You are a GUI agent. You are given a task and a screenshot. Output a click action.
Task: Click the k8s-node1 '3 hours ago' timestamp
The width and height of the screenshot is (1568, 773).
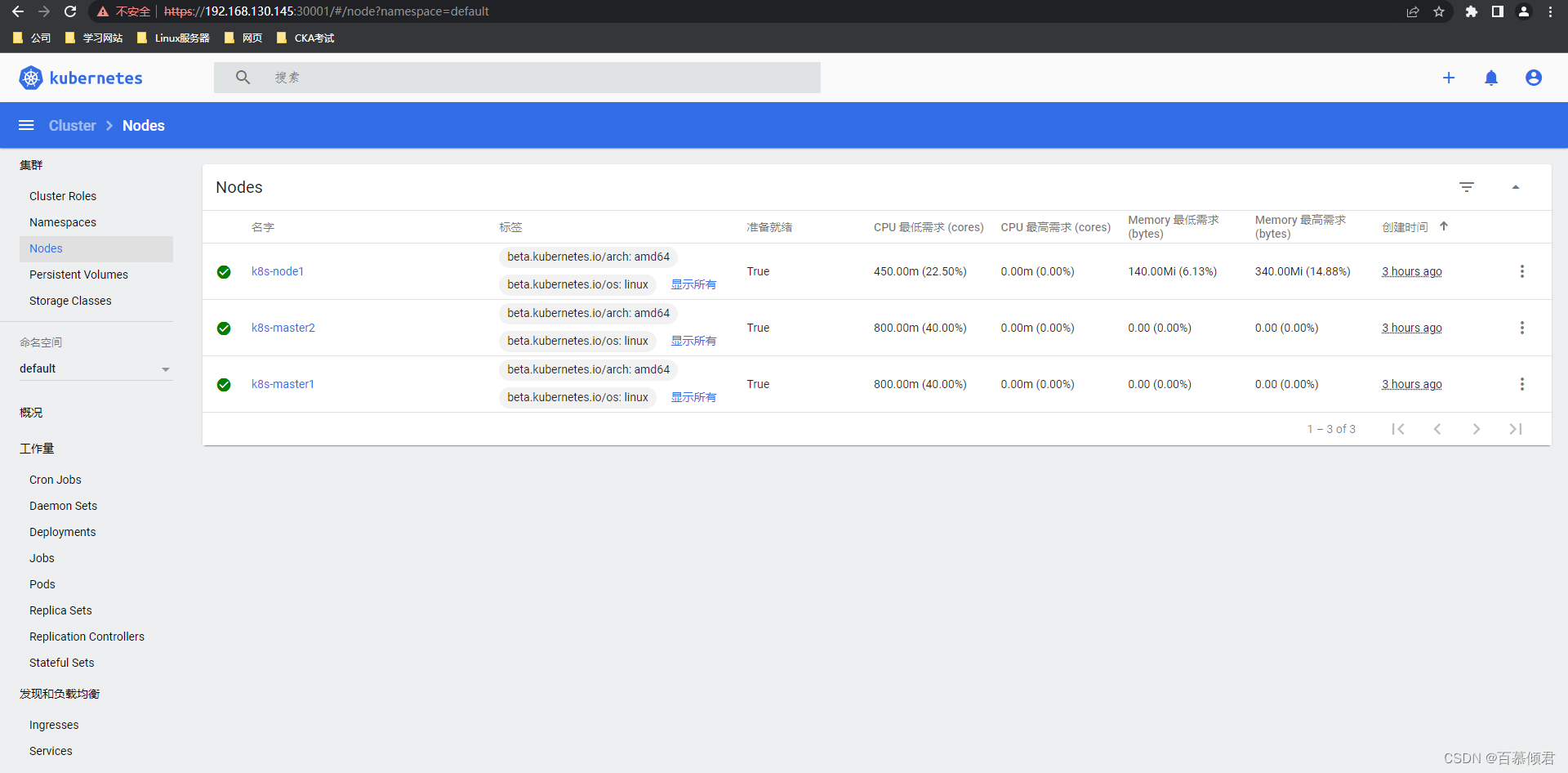pos(1412,271)
